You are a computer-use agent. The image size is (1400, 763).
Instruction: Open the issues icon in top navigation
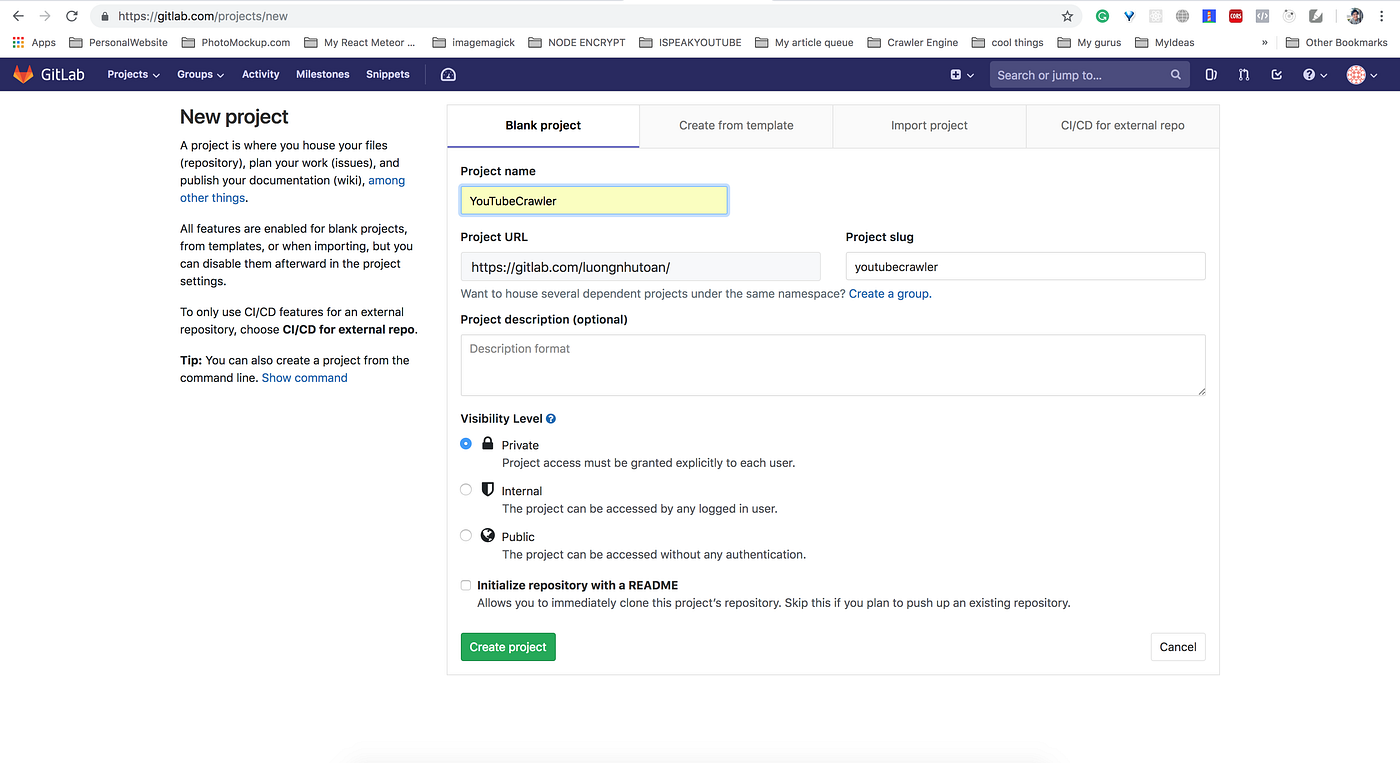coord(1210,74)
